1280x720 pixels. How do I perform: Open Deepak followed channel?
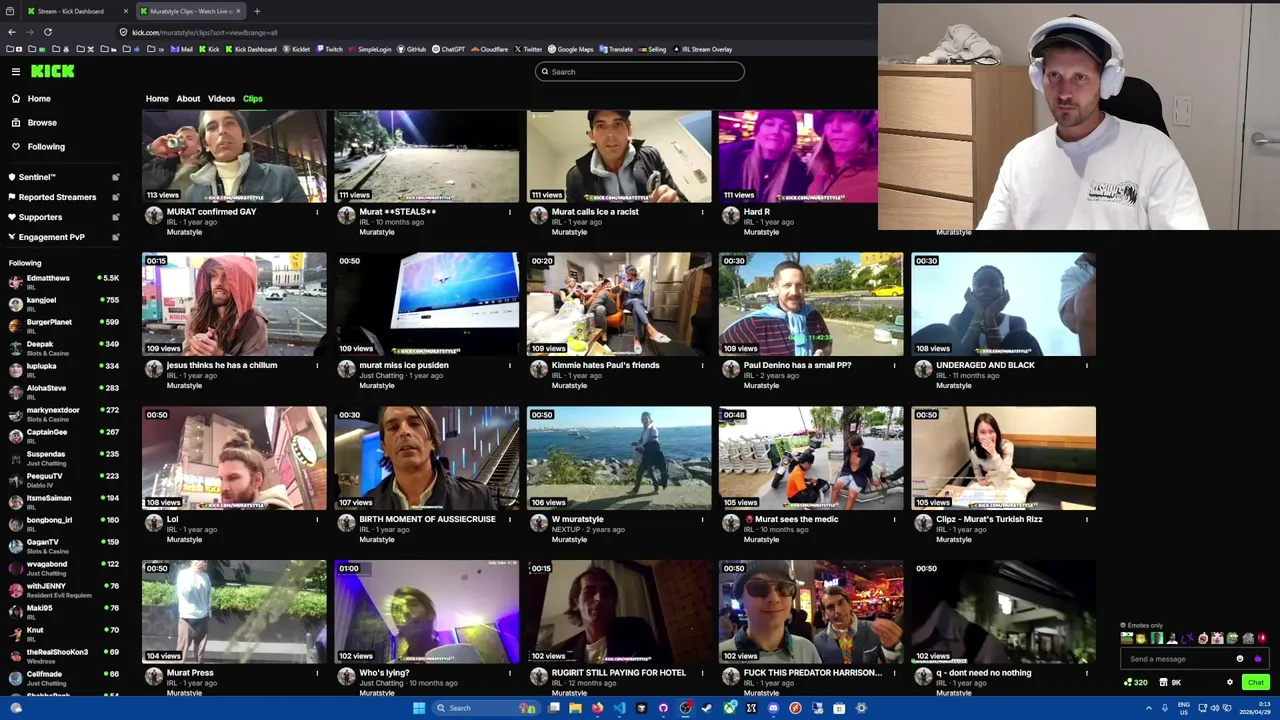point(64,347)
